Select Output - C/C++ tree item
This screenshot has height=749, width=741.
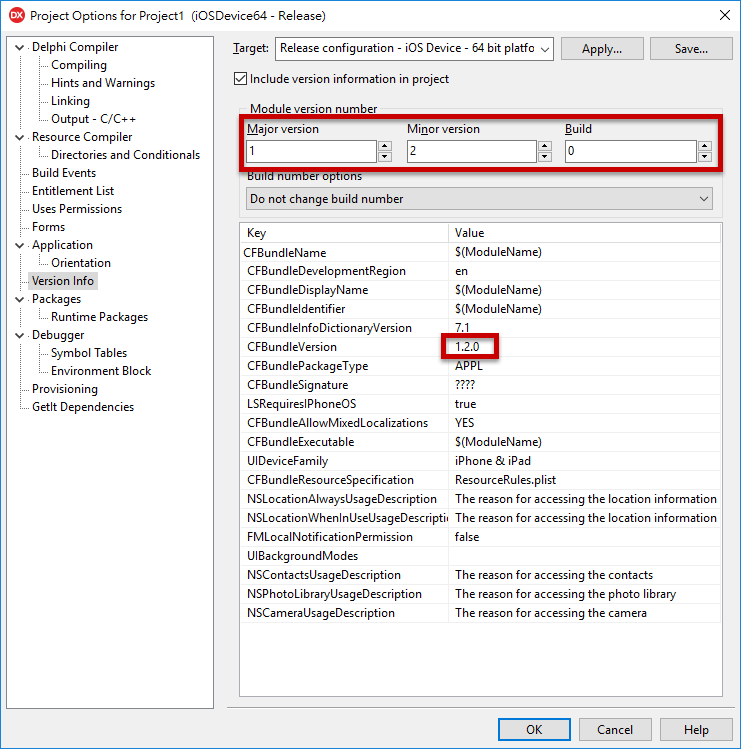93,119
